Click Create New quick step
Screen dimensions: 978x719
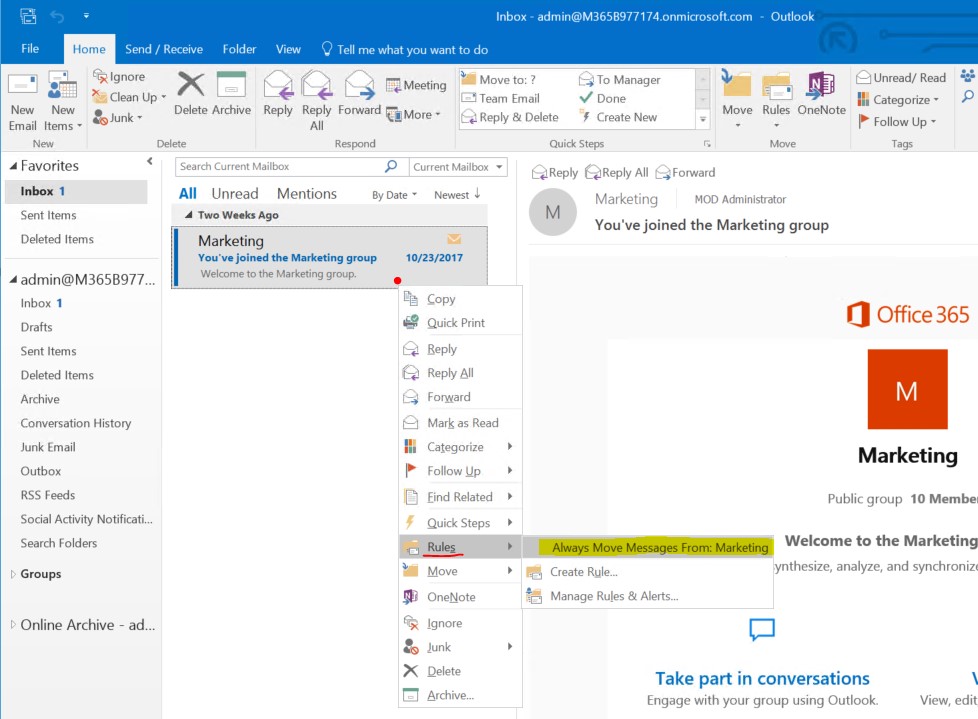619,117
